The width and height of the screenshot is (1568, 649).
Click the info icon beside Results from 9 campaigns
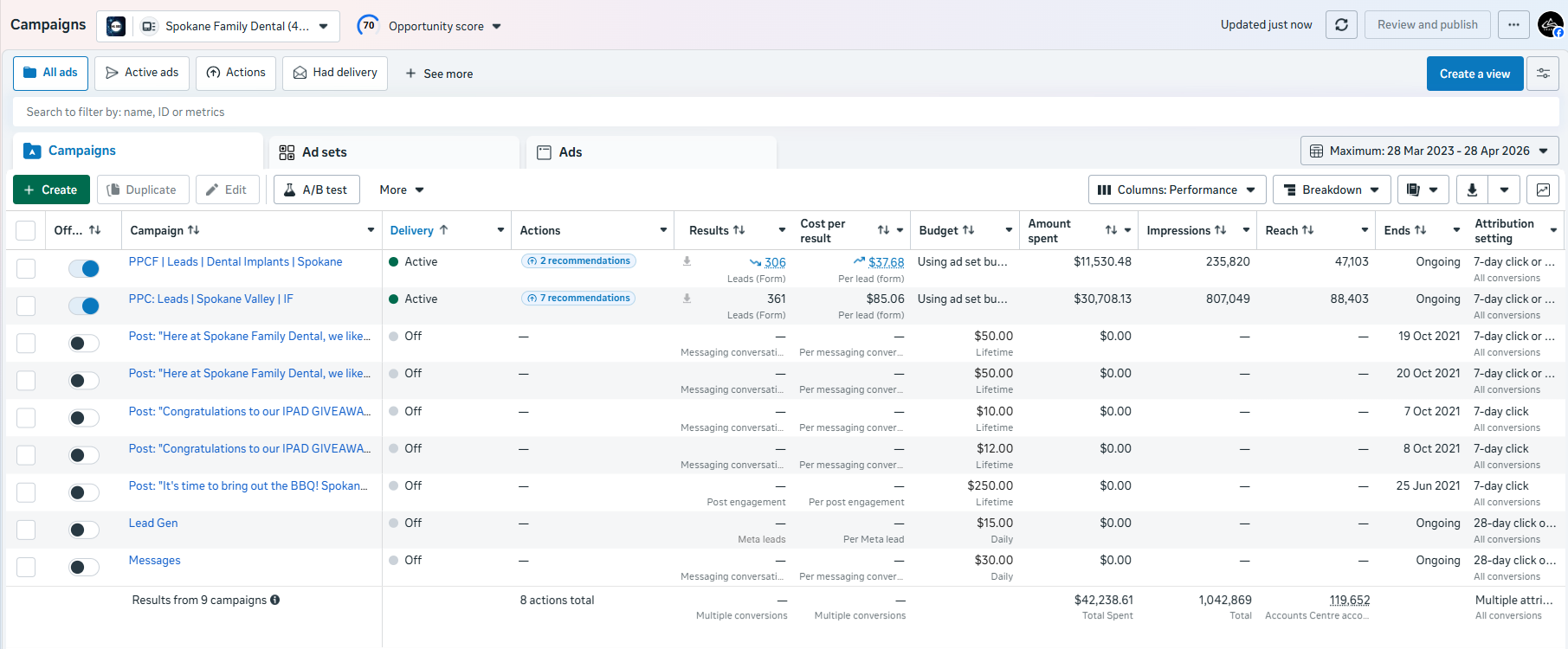(x=274, y=600)
